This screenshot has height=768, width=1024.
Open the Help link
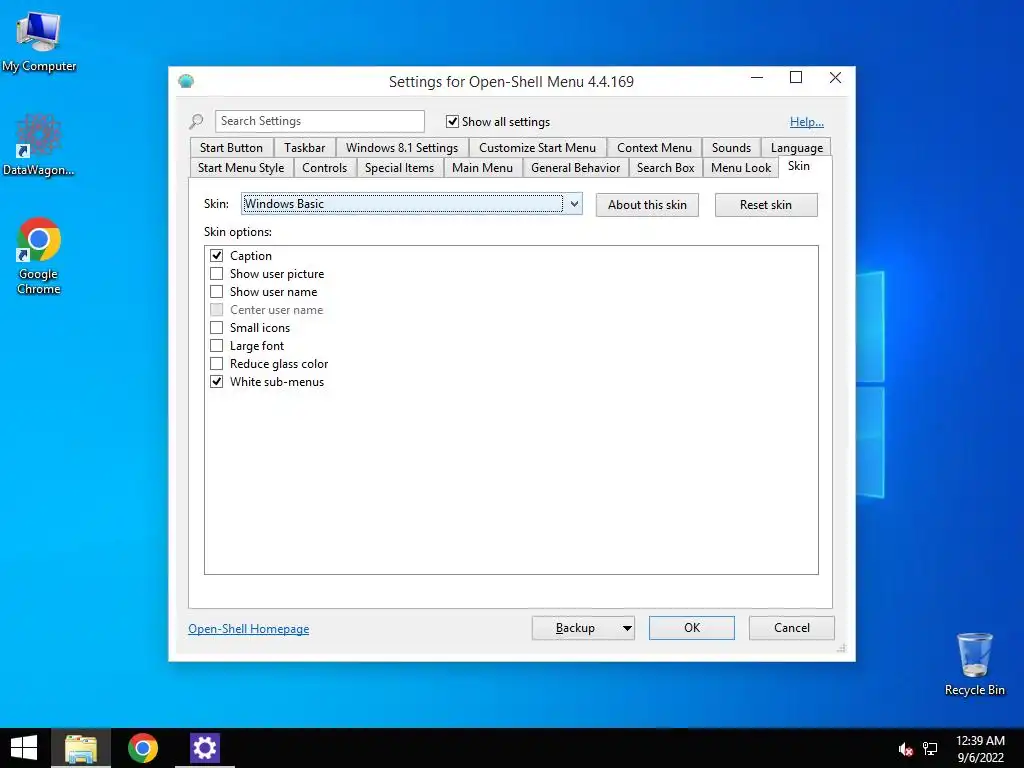(x=807, y=122)
